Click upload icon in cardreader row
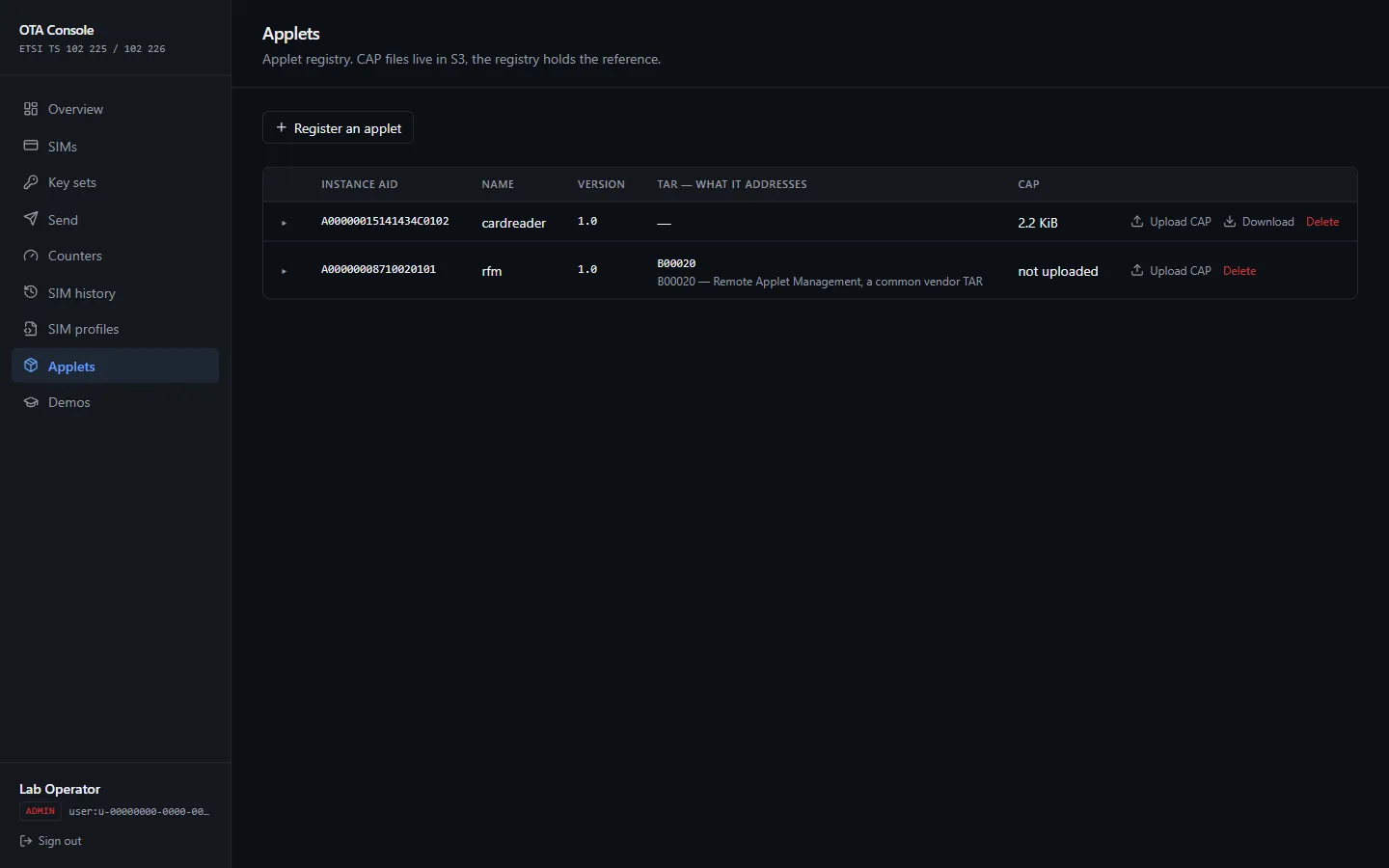1389x868 pixels. 1137,221
